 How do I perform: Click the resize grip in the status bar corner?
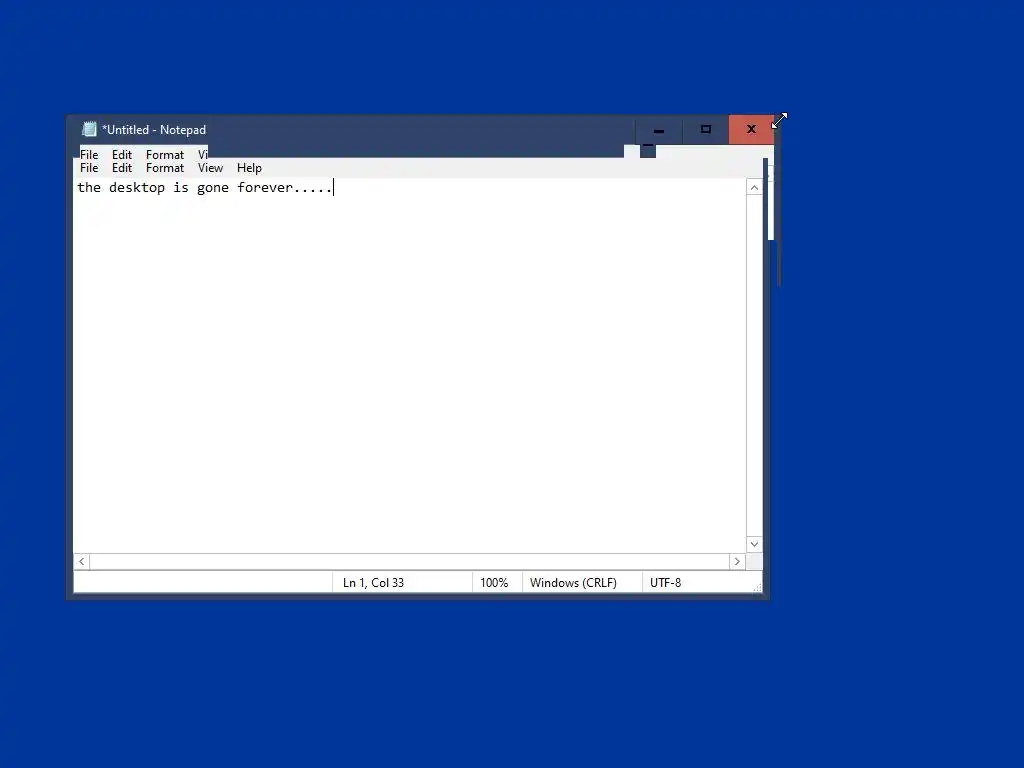point(757,588)
